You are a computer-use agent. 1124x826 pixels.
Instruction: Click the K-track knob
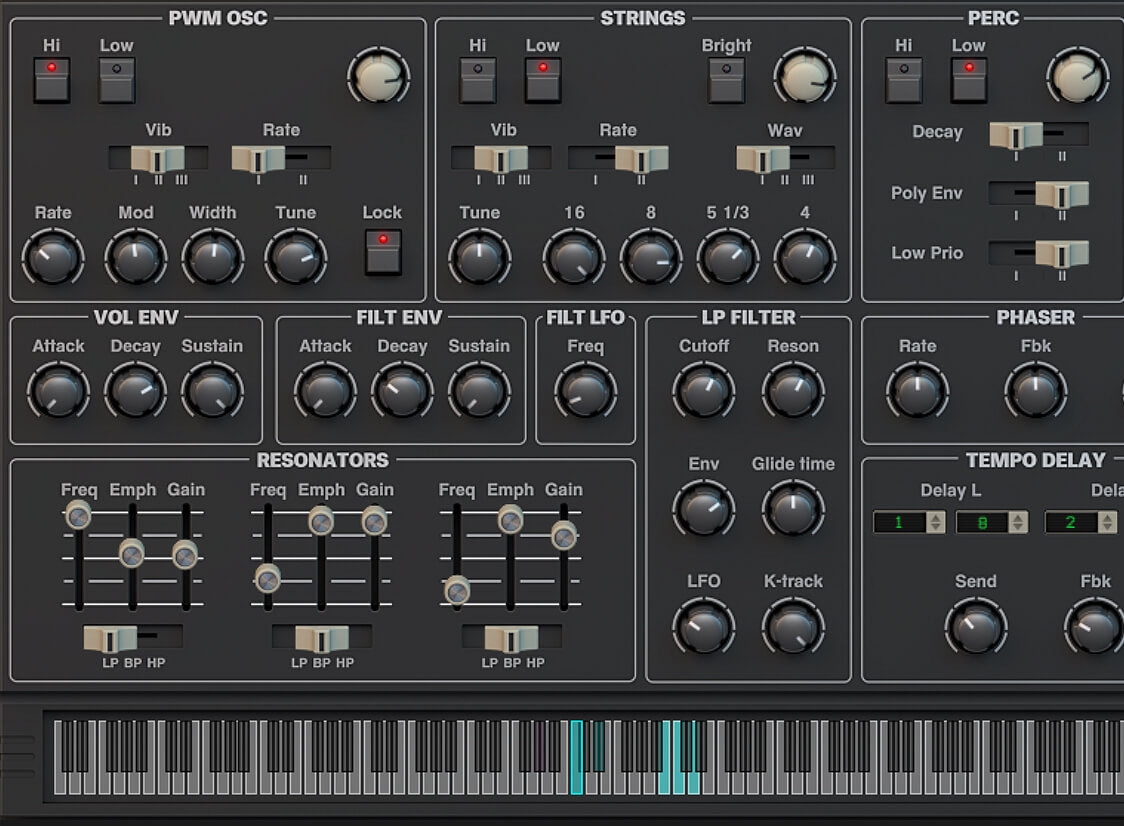pyautogui.click(x=793, y=627)
